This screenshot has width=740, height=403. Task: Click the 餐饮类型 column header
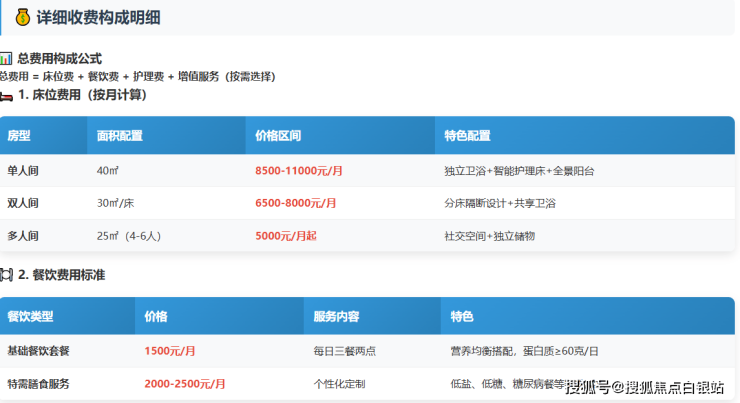coord(30,317)
